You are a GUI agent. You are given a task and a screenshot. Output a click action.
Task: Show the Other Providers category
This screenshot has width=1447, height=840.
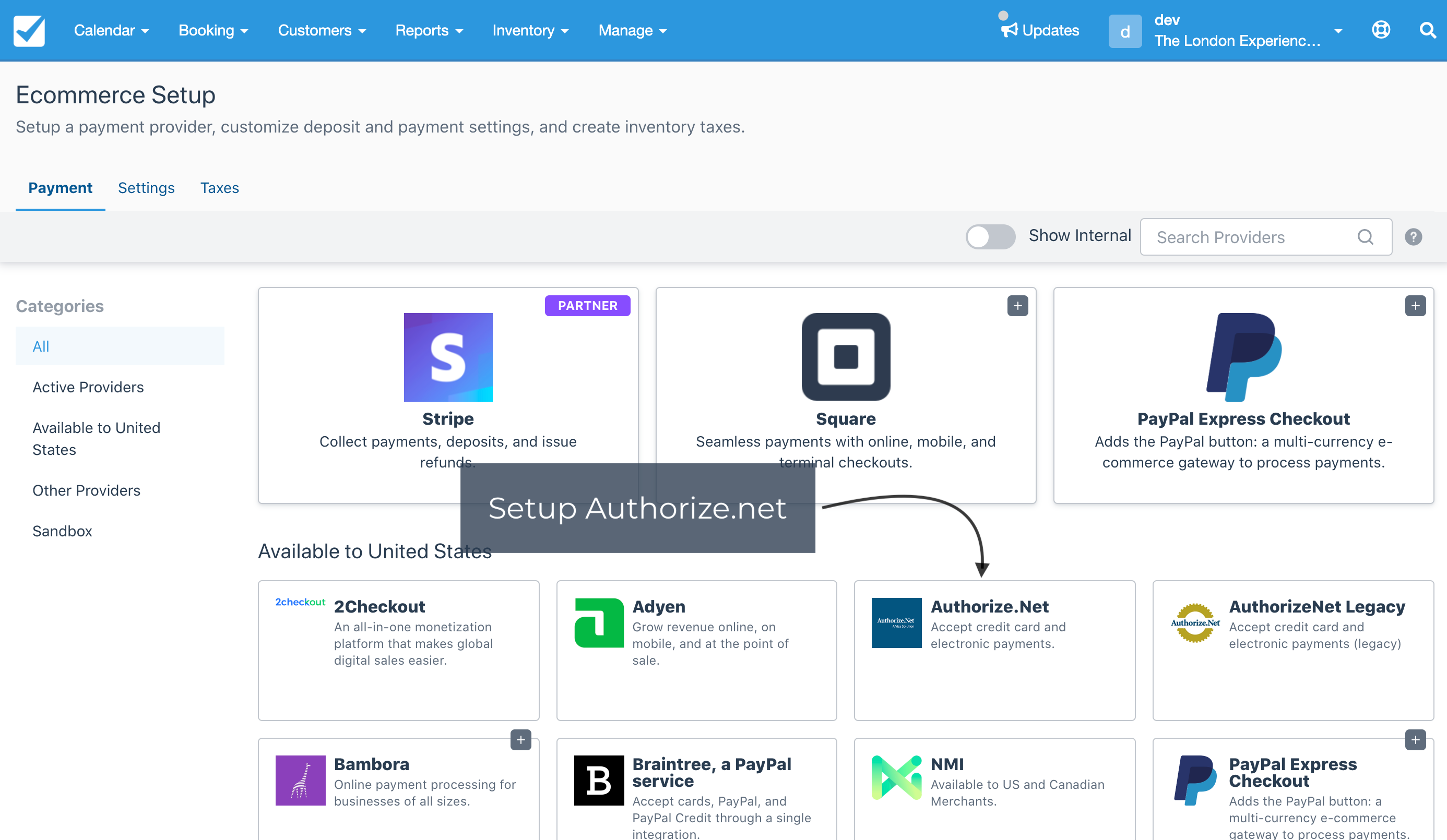point(87,490)
